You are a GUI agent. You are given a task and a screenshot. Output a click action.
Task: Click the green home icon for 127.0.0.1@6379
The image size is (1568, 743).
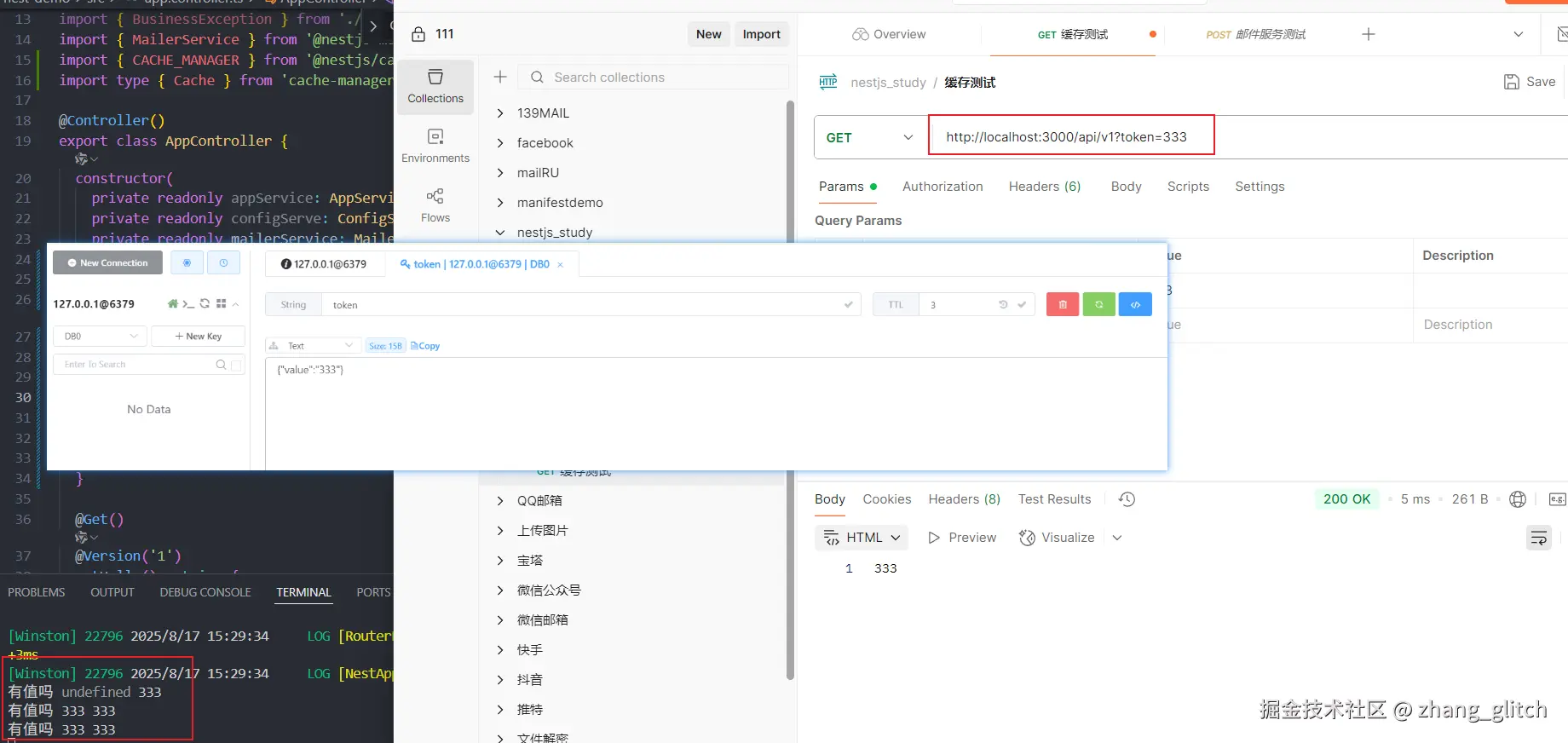(173, 303)
